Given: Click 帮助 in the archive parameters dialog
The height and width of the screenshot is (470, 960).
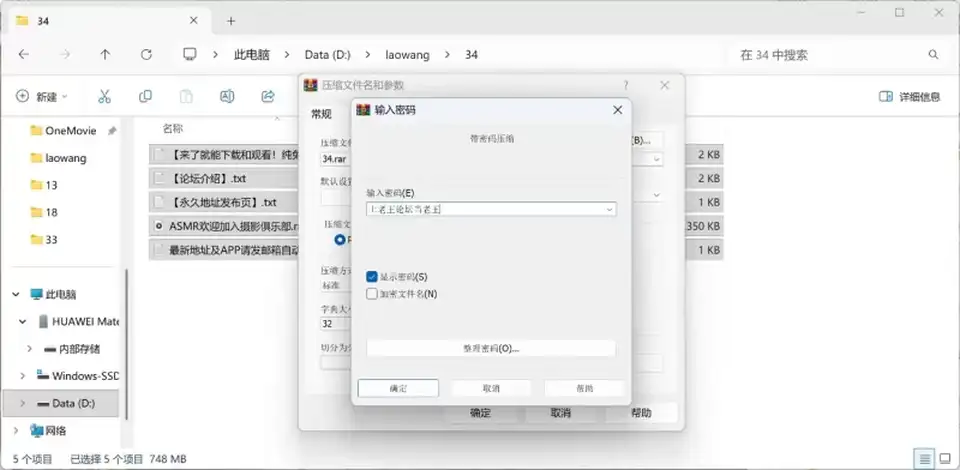Looking at the screenshot, I should pos(641,413).
